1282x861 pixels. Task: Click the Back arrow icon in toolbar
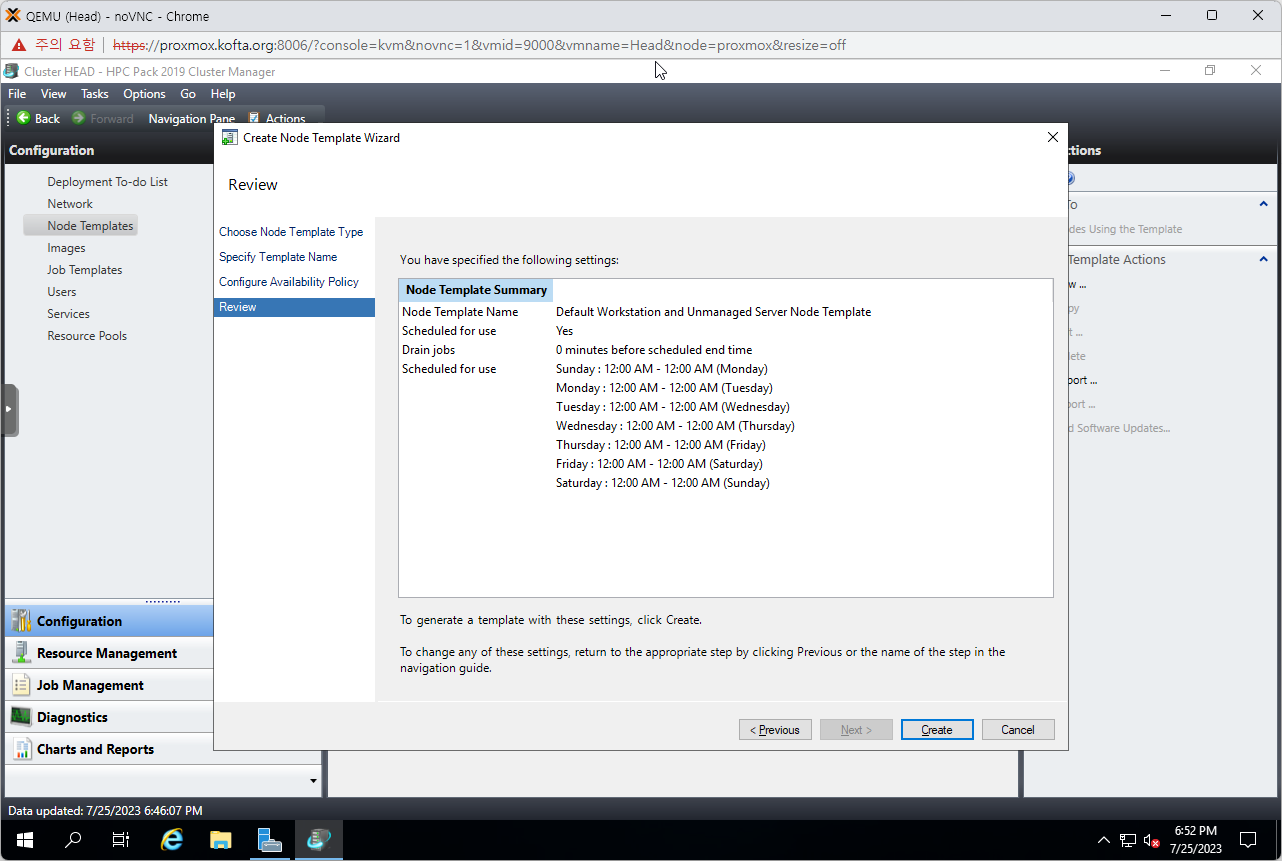tap(23, 118)
